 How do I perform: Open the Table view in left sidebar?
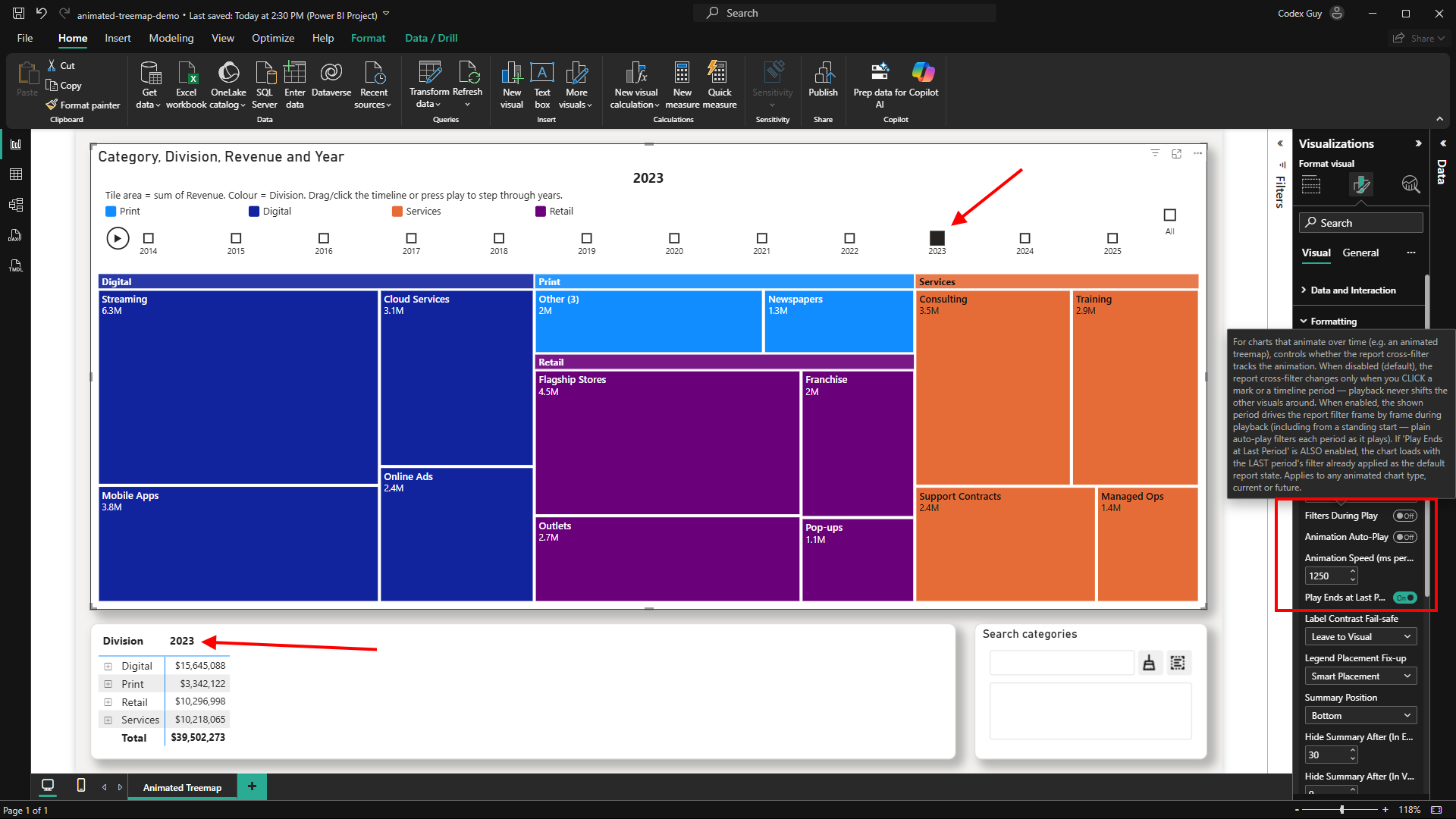click(15, 174)
